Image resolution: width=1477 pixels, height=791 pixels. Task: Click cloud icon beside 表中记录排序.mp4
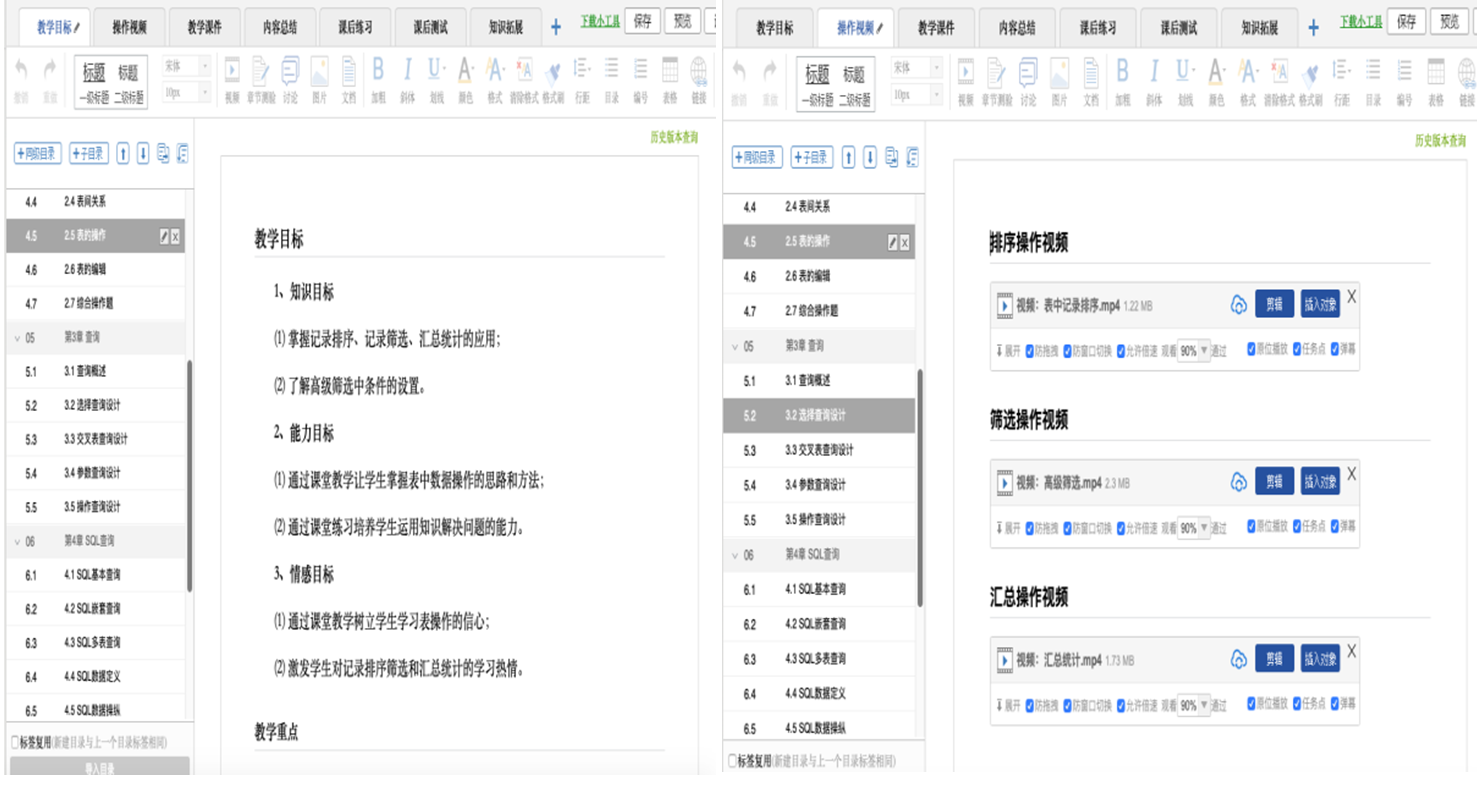1238,305
